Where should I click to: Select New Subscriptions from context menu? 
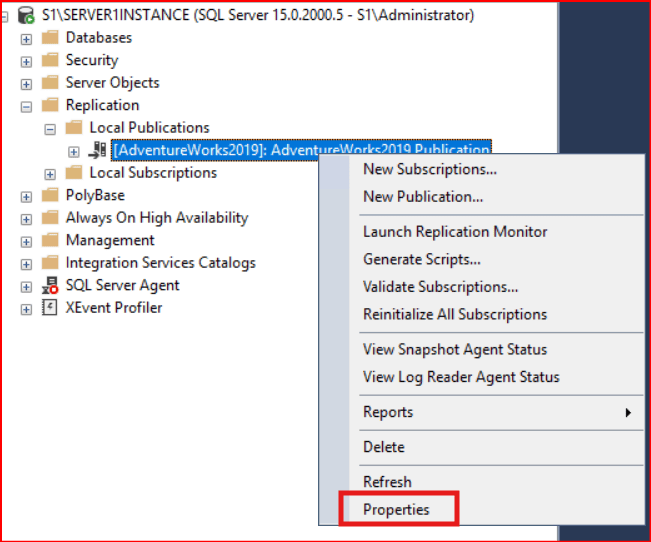pyautogui.click(x=429, y=169)
